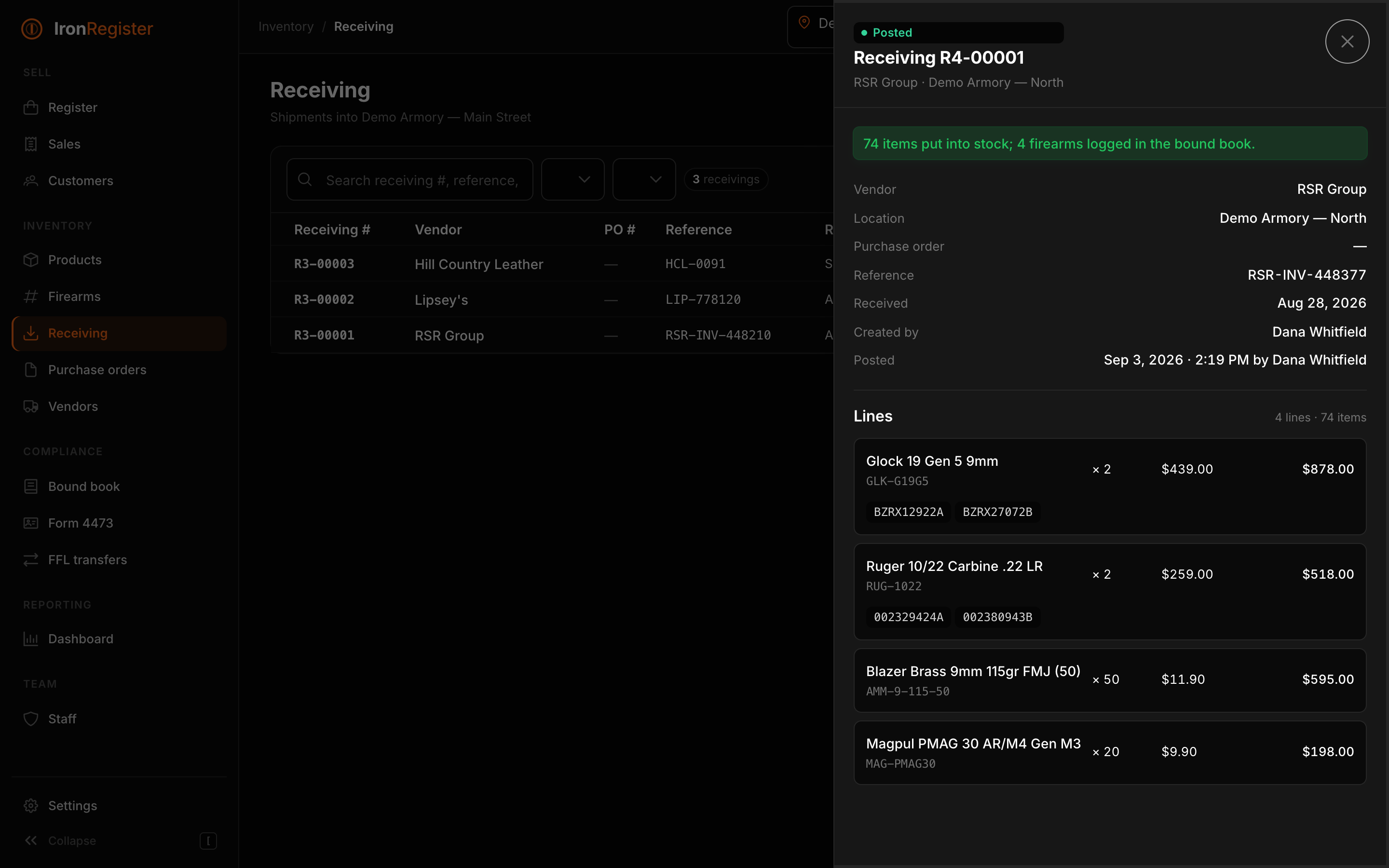Click the collapse shortcut bracket key badge
This screenshot has height=868, width=1389.
(x=208, y=841)
